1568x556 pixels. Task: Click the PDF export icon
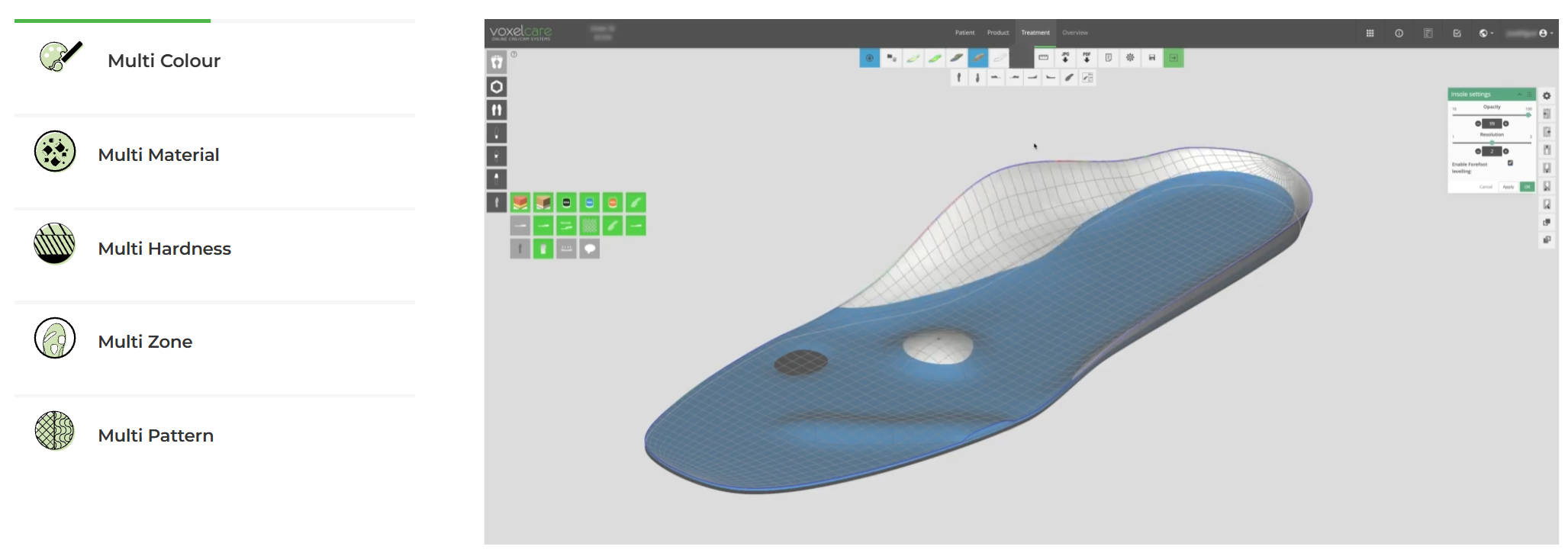coord(1087,58)
